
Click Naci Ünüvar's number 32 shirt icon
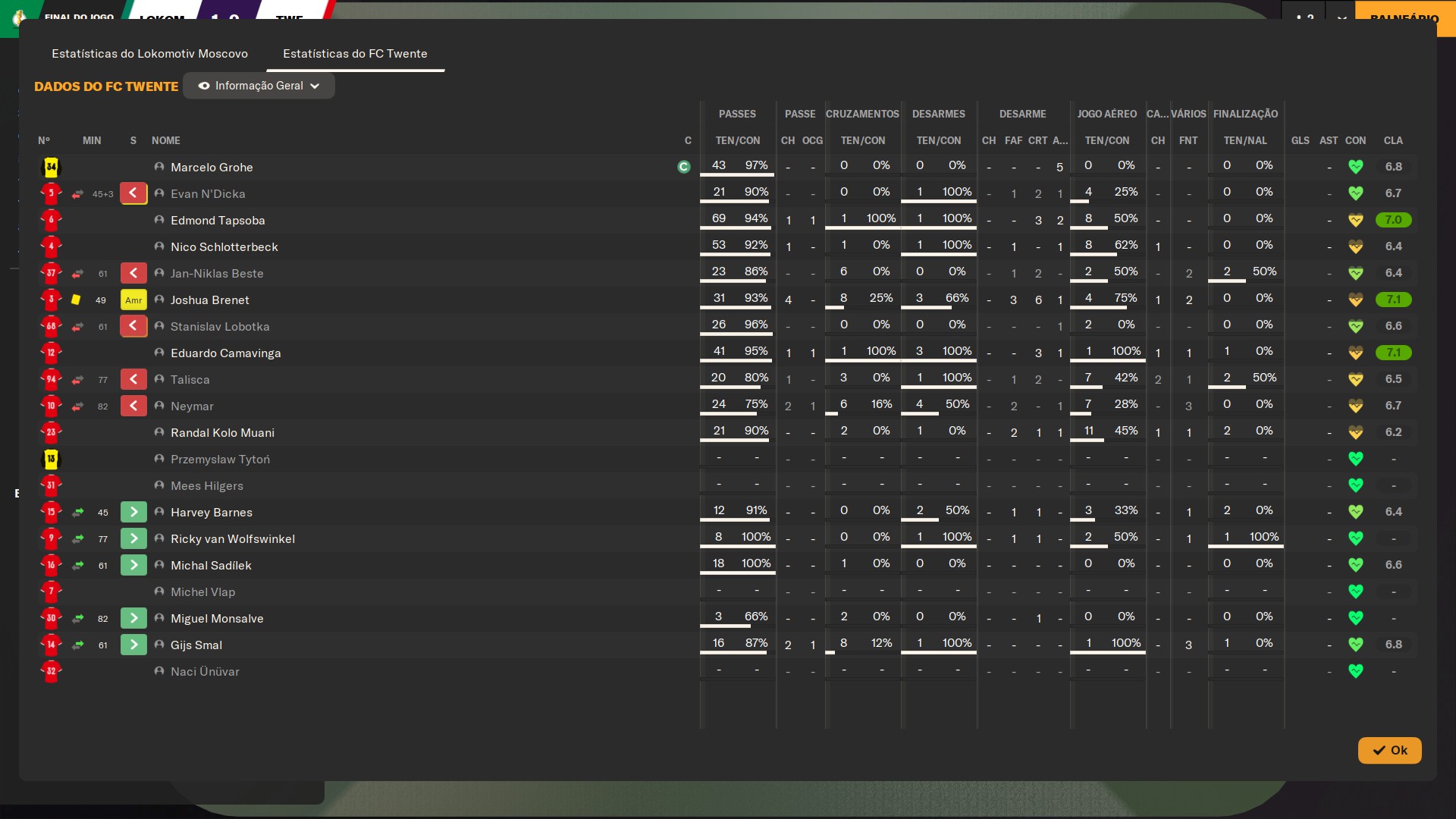pos(51,671)
